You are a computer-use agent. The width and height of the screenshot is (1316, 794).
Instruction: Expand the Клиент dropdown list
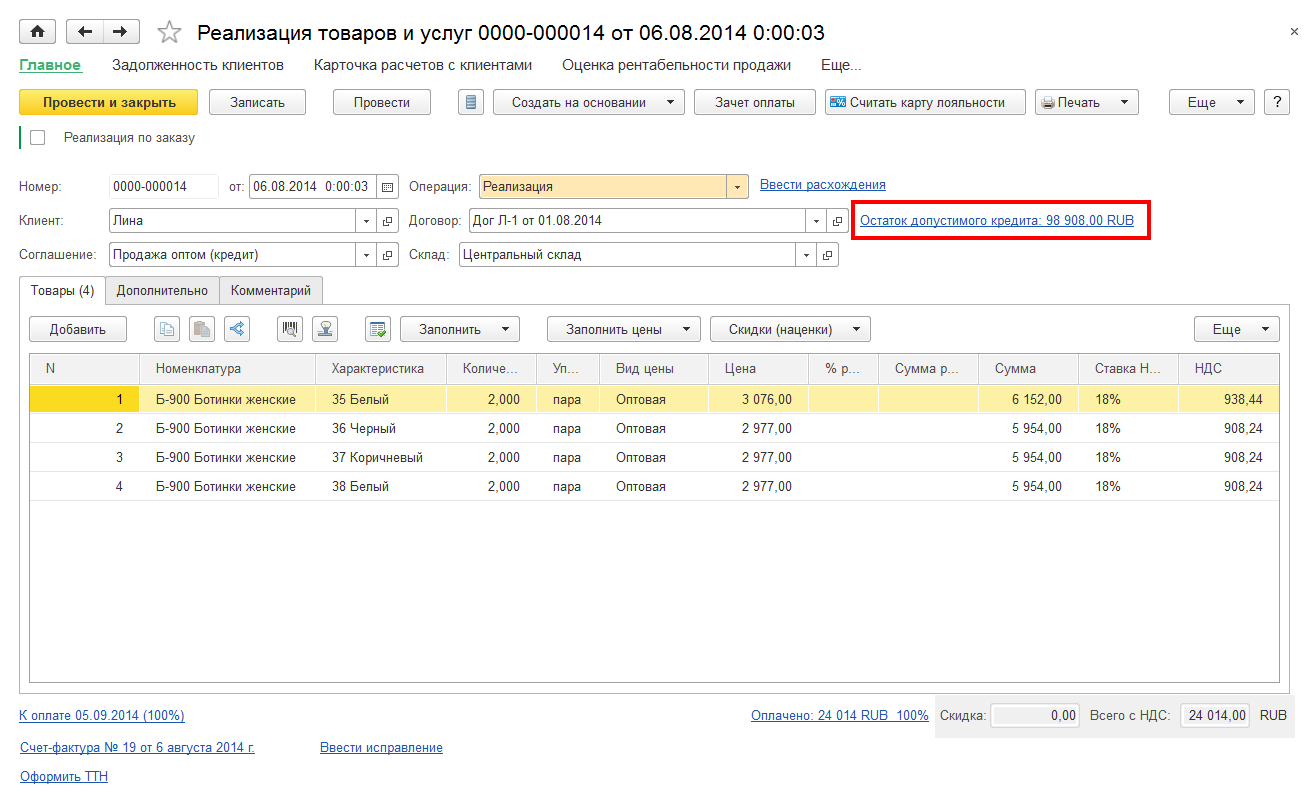(x=366, y=221)
